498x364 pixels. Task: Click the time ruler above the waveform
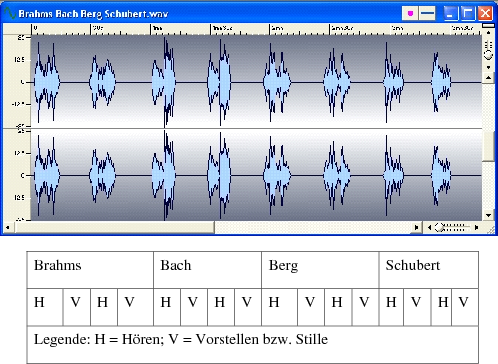256,29
